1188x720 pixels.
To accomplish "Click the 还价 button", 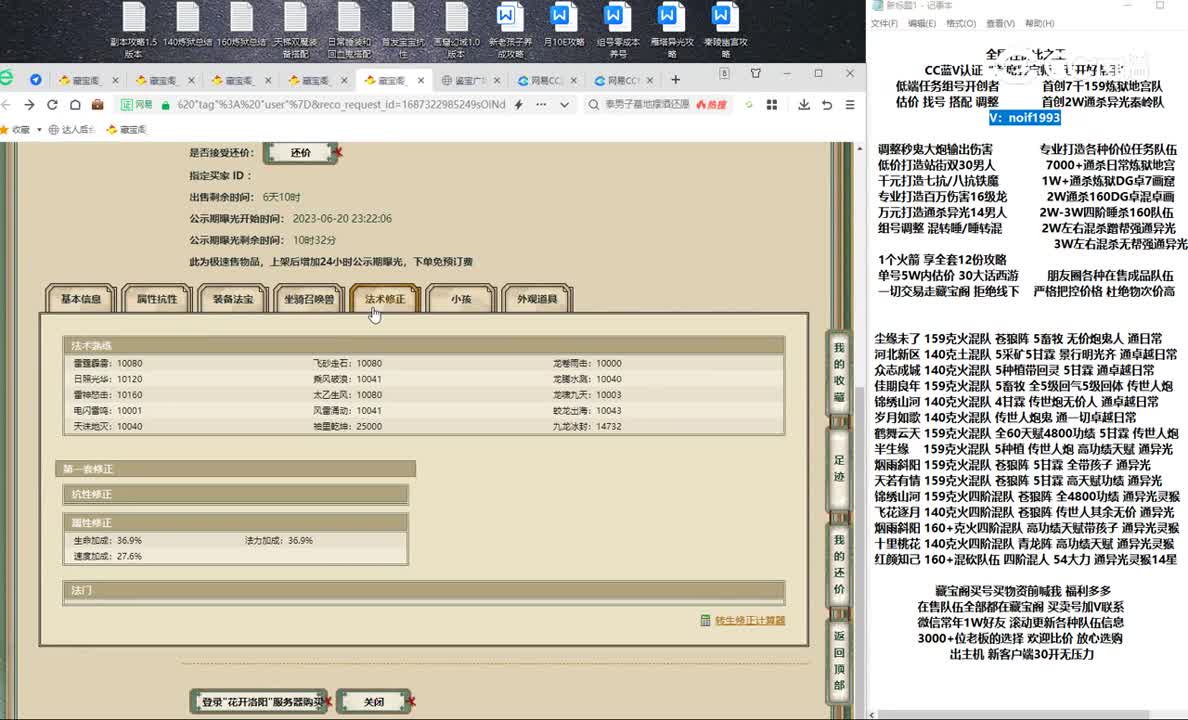I will (x=300, y=153).
